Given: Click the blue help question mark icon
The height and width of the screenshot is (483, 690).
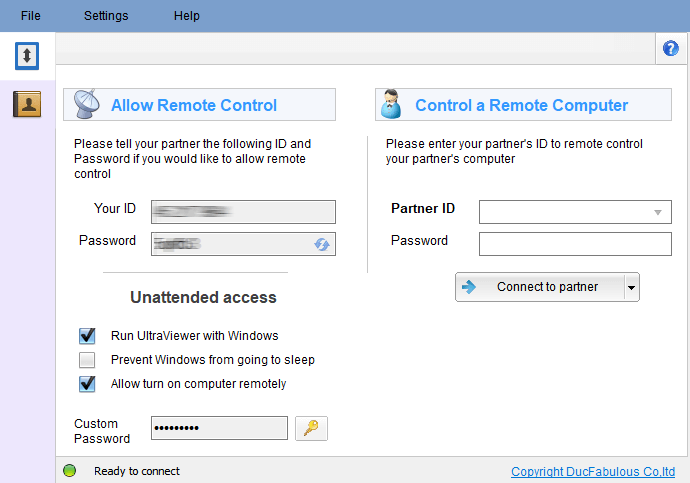Looking at the screenshot, I should pos(671,48).
